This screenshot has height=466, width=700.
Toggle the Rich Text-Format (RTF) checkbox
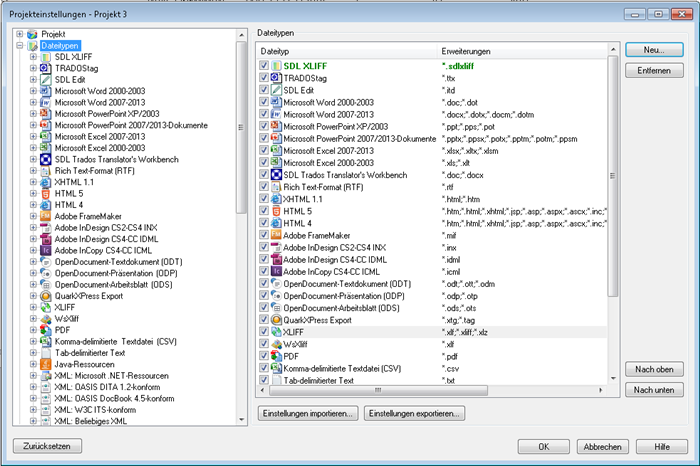tap(264, 186)
